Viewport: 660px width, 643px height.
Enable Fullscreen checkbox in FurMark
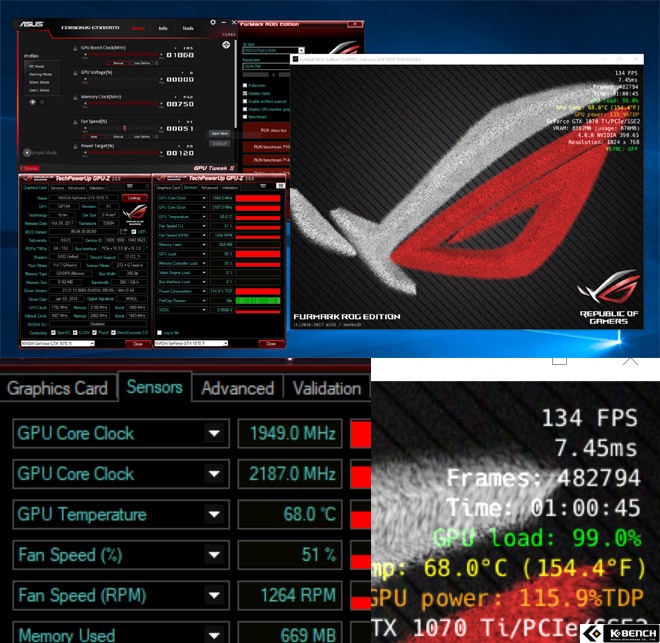[245, 85]
